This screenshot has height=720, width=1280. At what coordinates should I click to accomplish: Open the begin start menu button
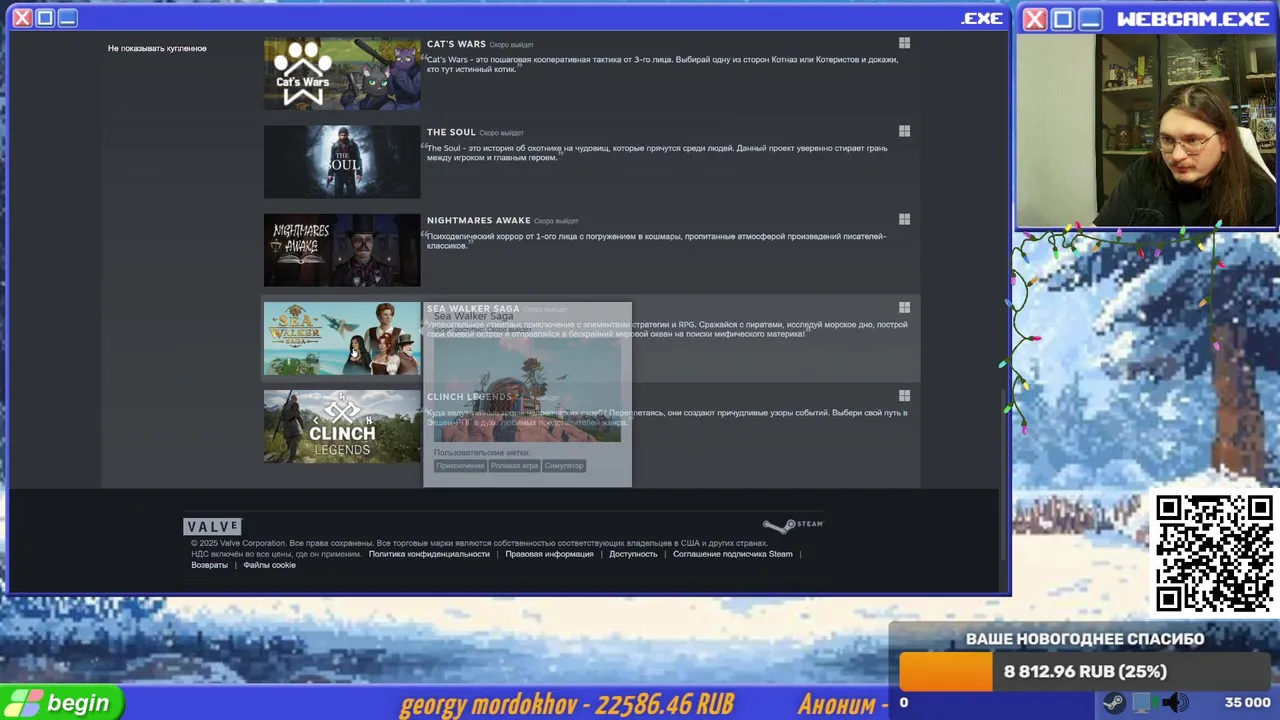62,703
